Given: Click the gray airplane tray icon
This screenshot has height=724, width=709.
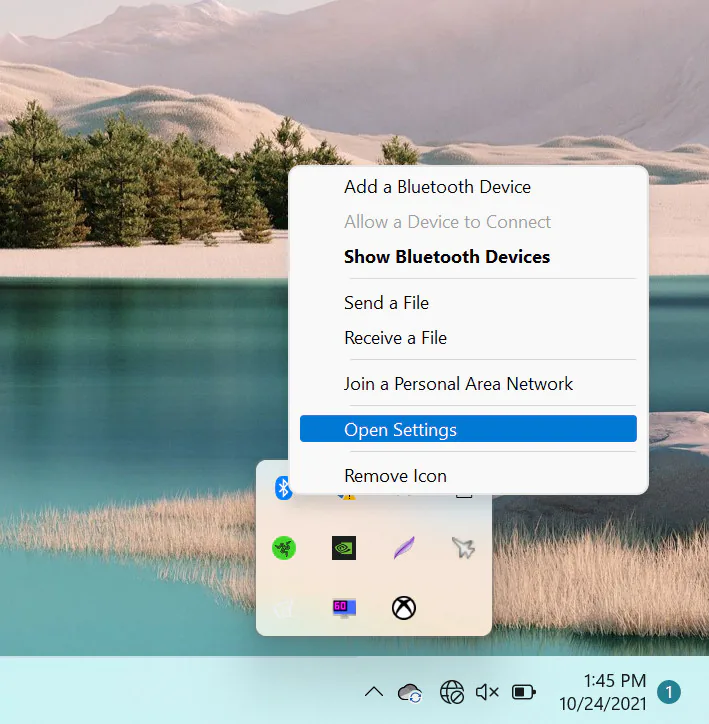Looking at the screenshot, I should tap(463, 548).
